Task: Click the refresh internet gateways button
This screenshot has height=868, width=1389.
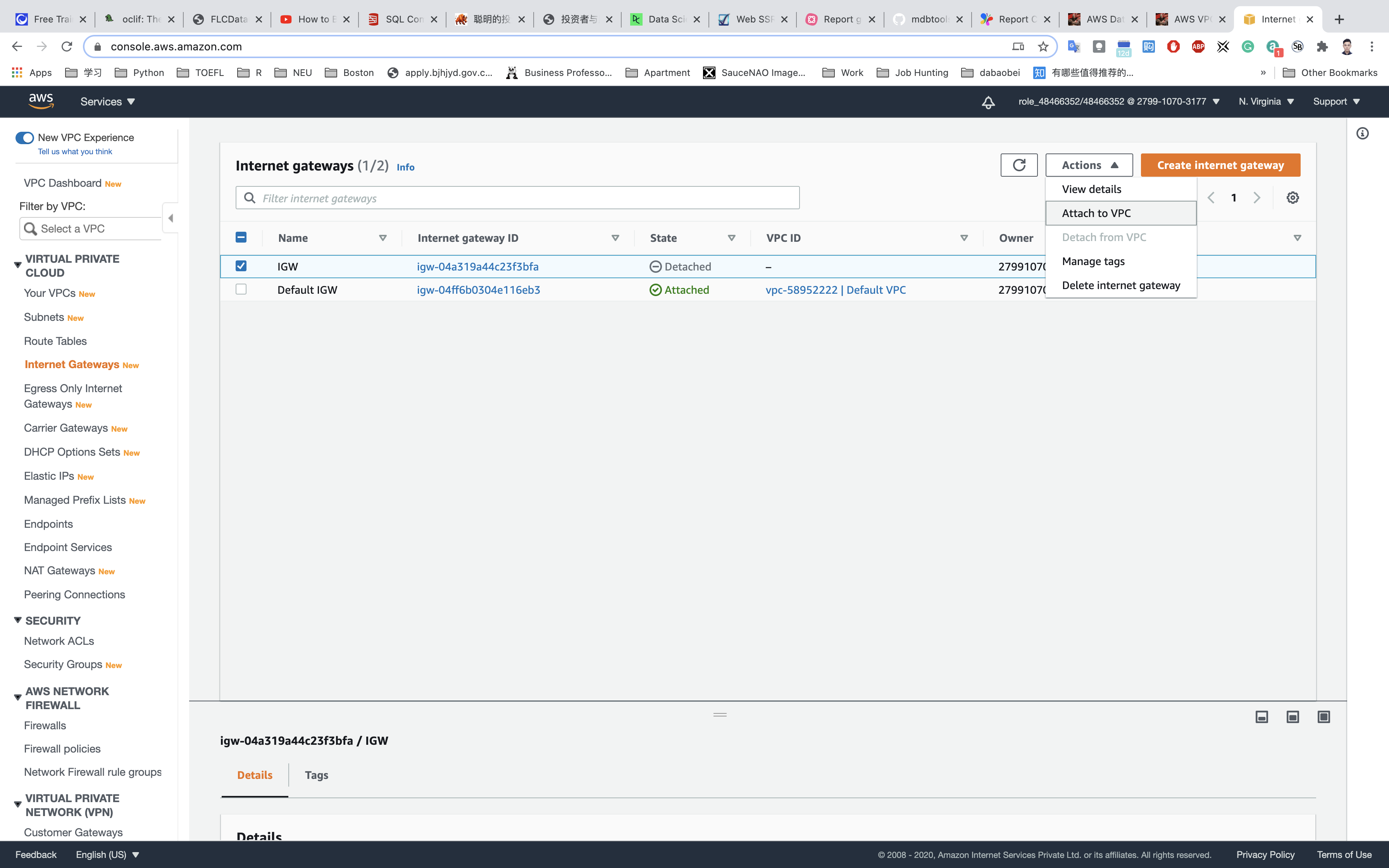Action: coord(1018,165)
